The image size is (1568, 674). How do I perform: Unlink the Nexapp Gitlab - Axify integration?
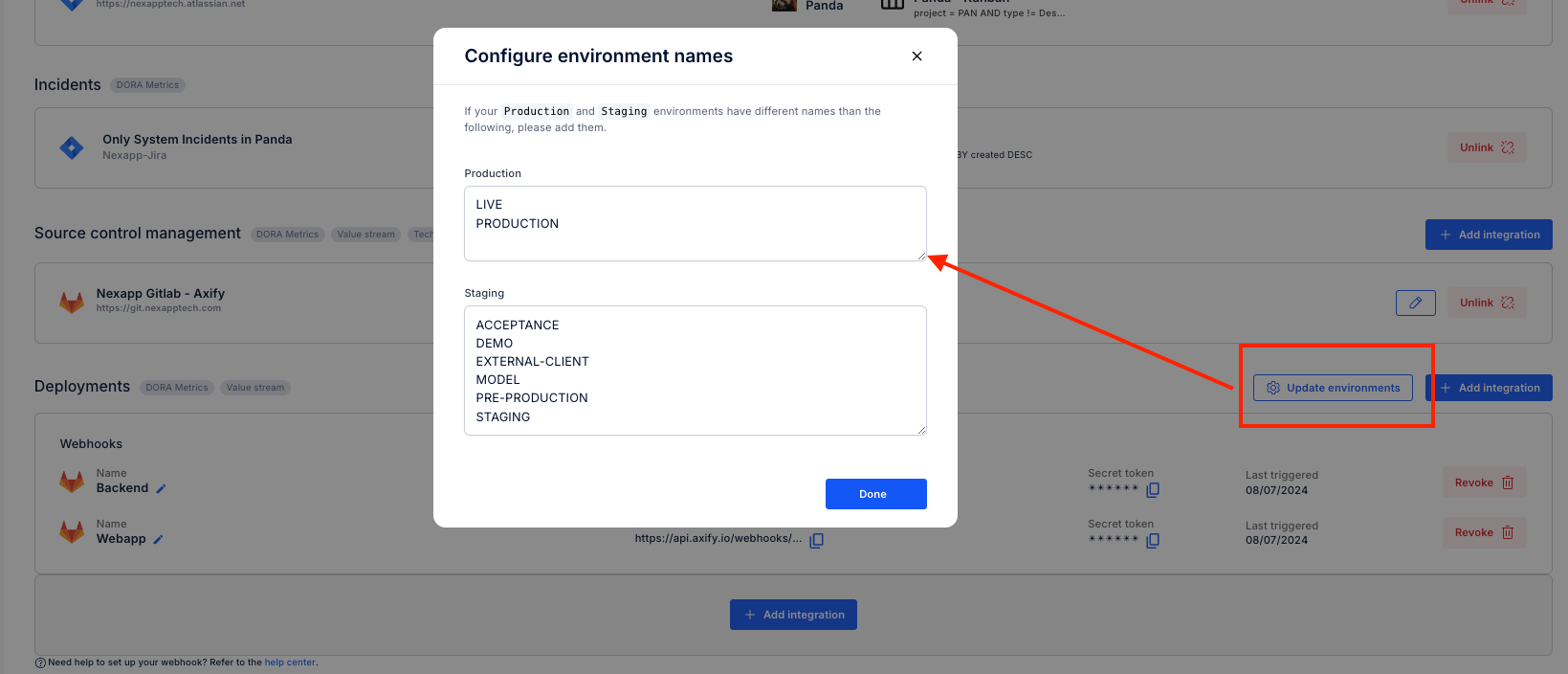click(x=1486, y=303)
